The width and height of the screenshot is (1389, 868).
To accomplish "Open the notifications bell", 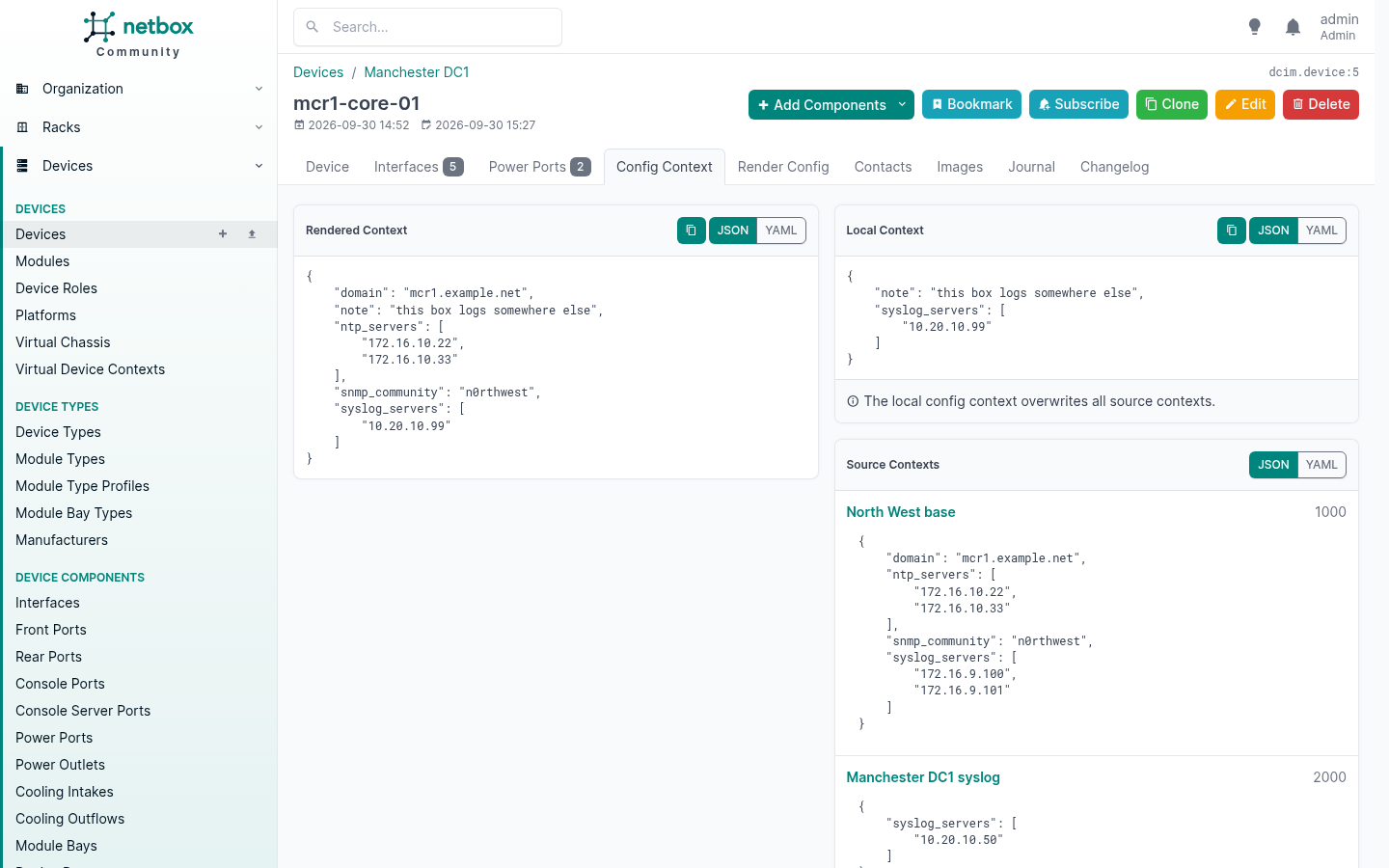I will [x=1293, y=27].
